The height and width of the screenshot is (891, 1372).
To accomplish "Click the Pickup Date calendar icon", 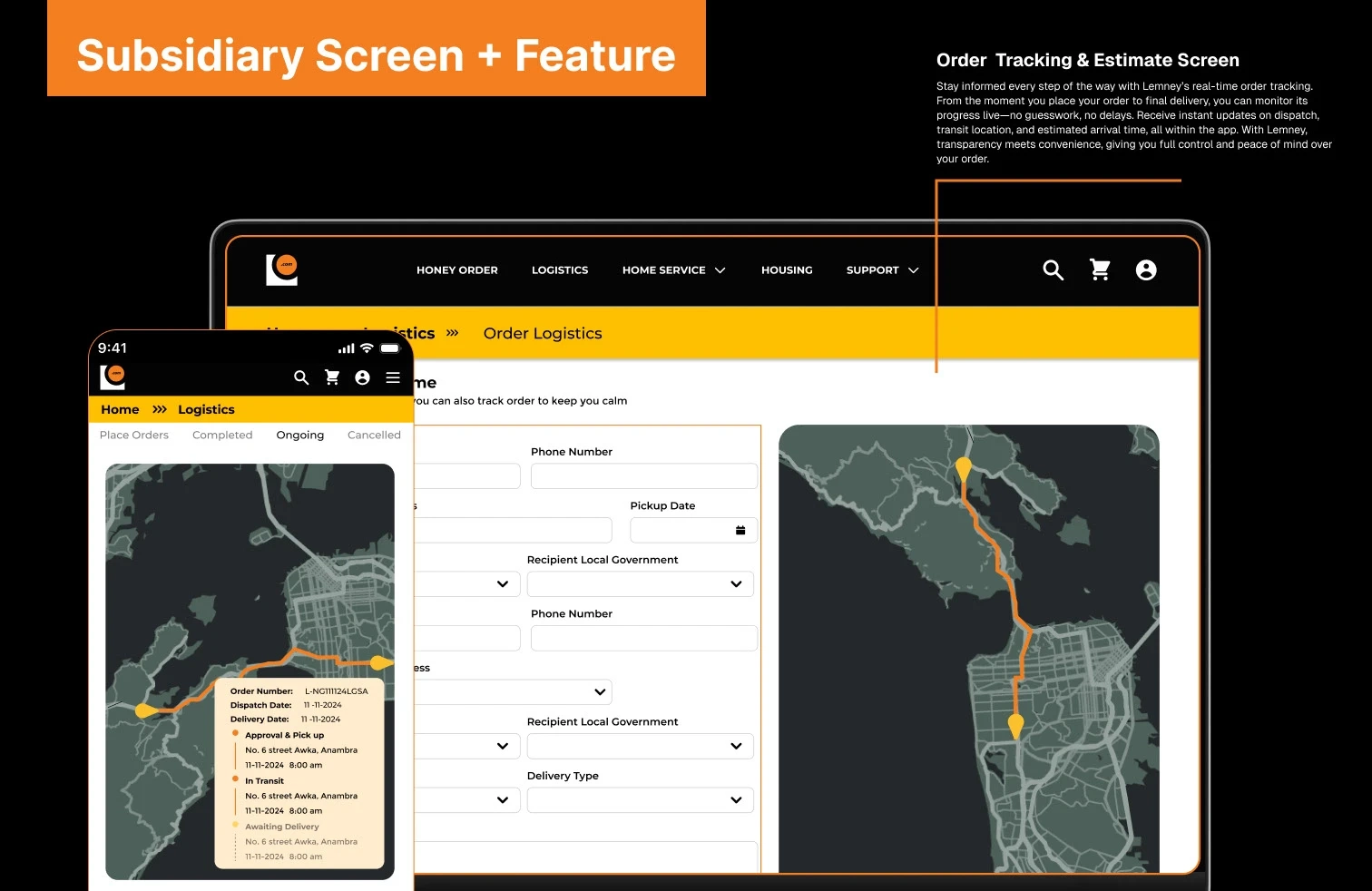I will pyautogui.click(x=740, y=530).
